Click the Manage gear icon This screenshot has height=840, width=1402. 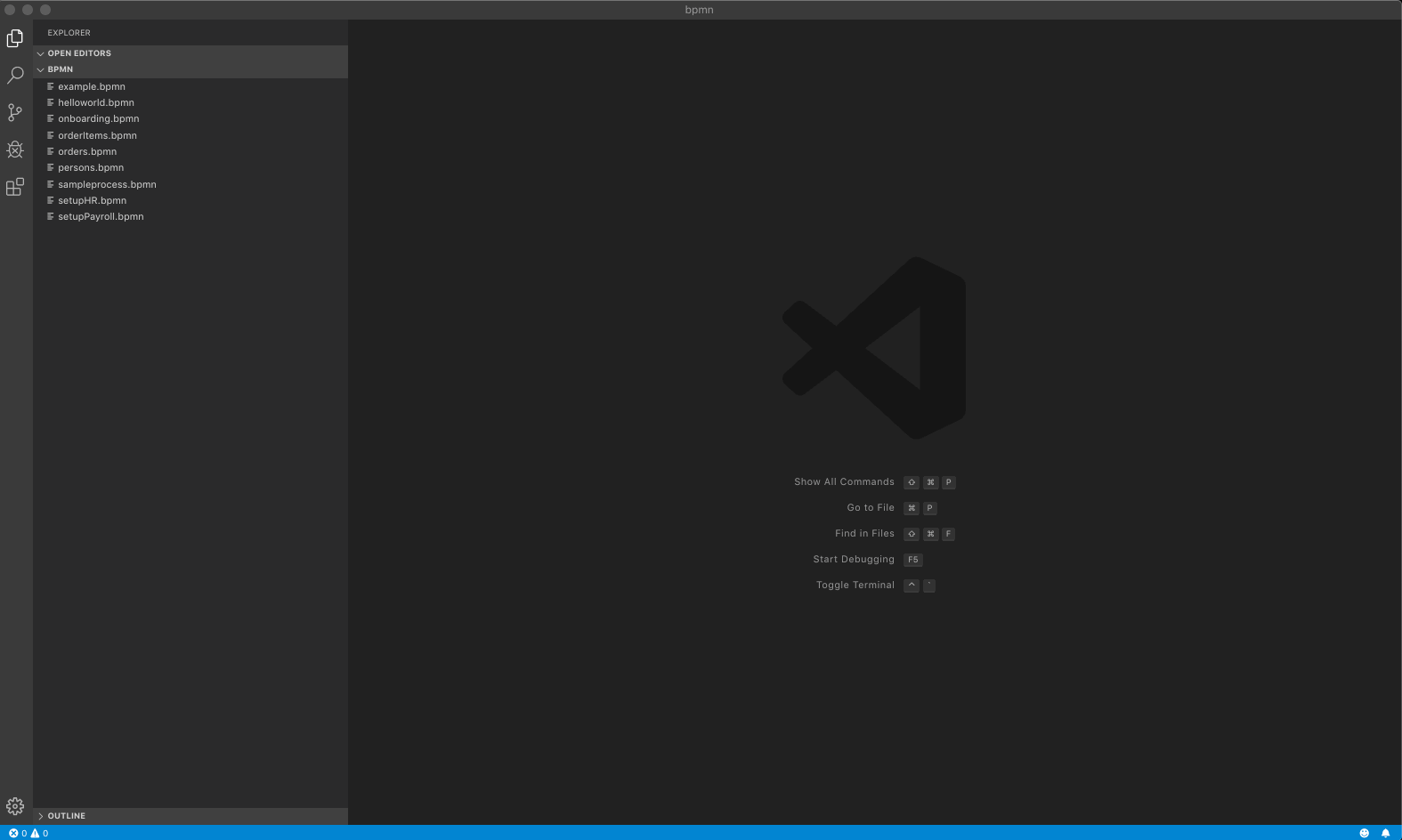point(15,806)
